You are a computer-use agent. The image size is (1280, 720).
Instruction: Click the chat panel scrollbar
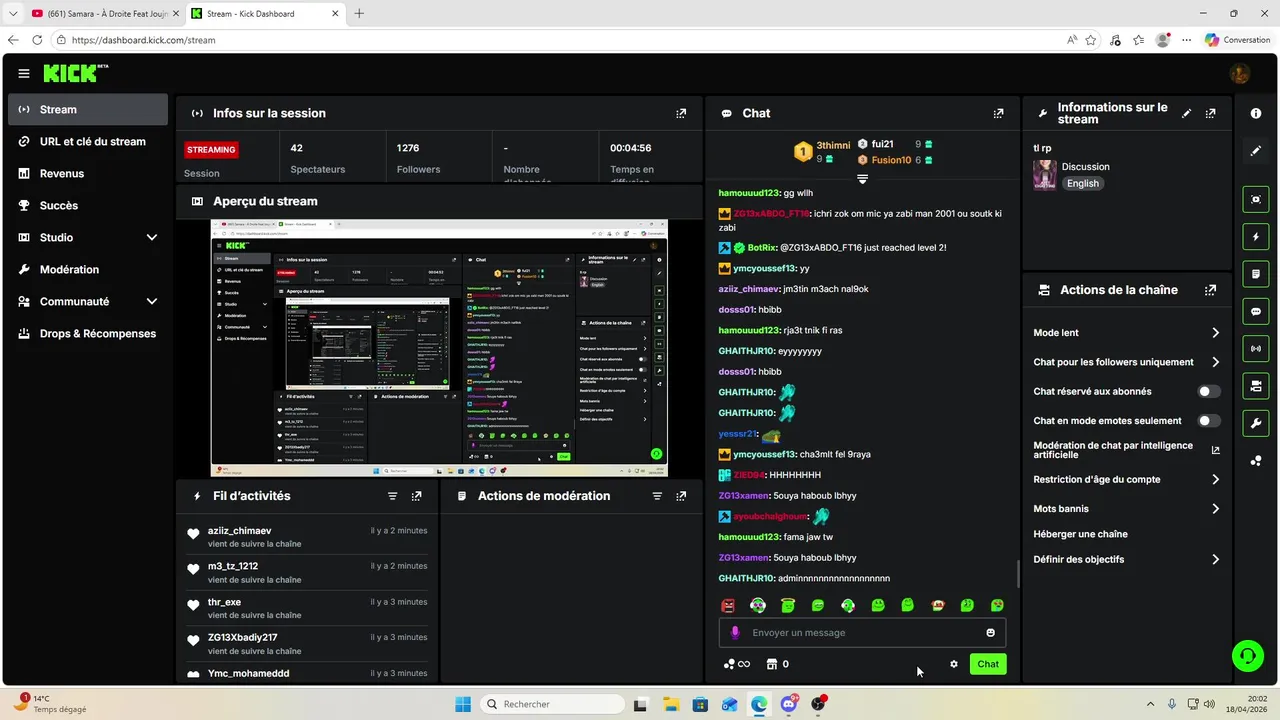[1018, 574]
